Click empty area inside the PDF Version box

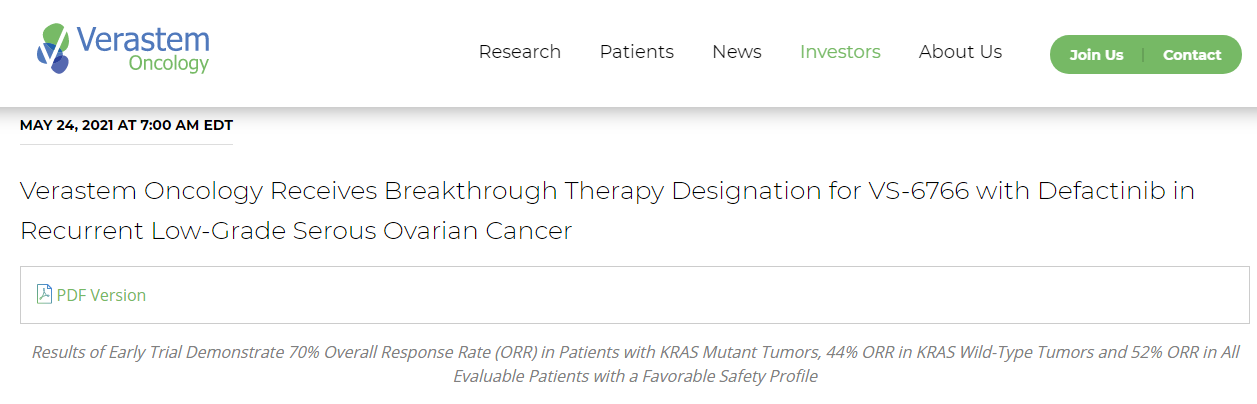700,295
